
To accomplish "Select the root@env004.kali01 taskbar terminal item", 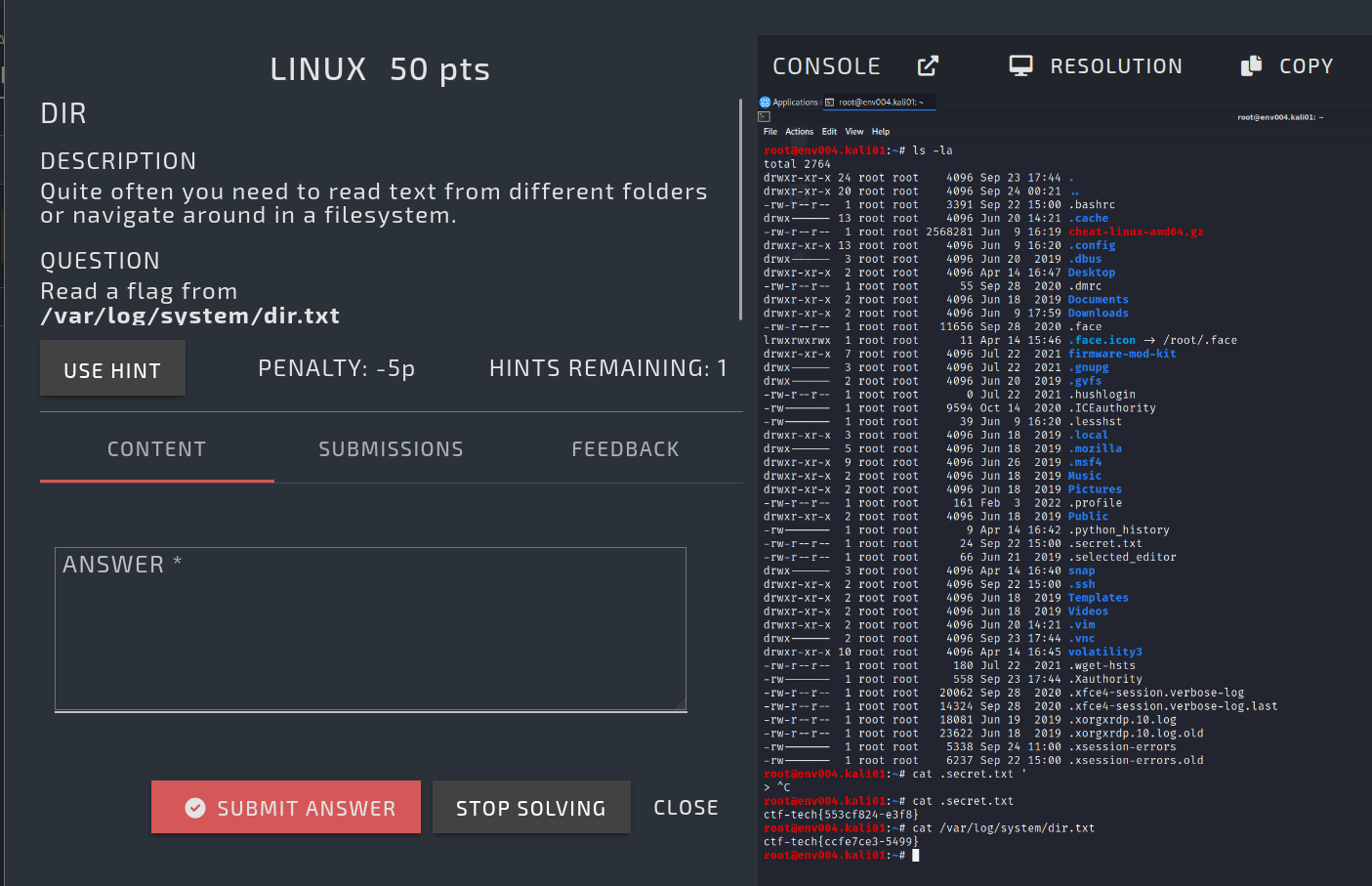I will pos(879,103).
